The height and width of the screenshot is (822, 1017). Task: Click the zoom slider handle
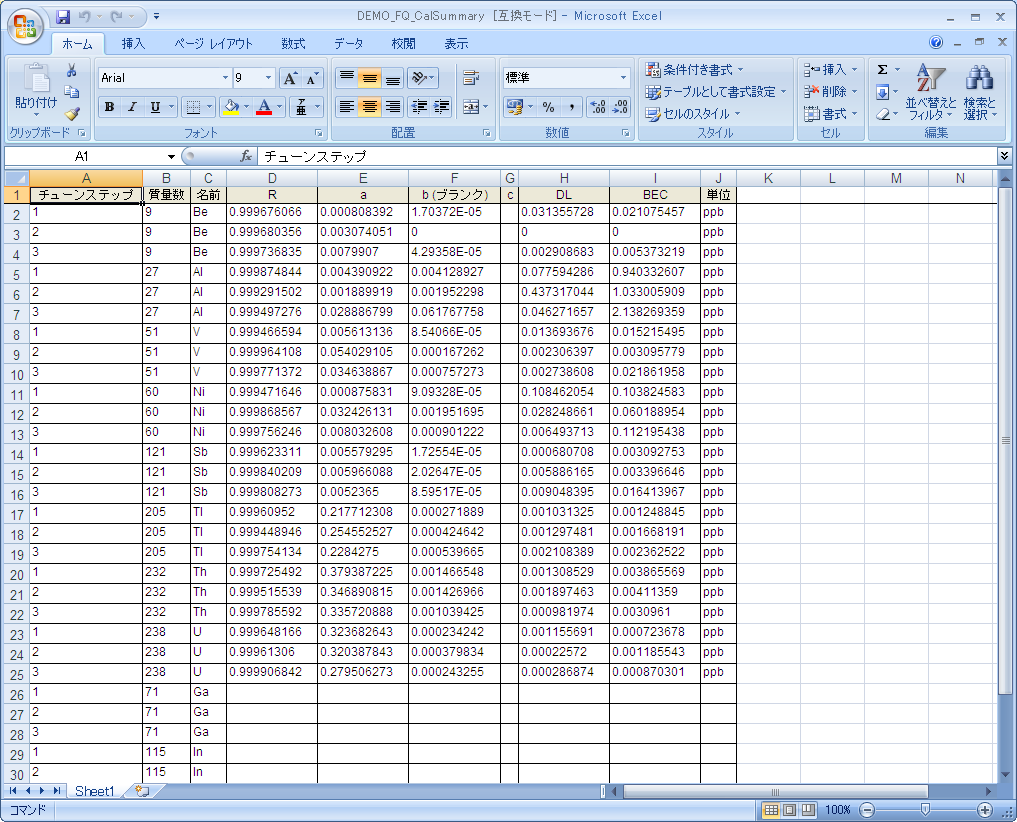[x=926, y=809]
